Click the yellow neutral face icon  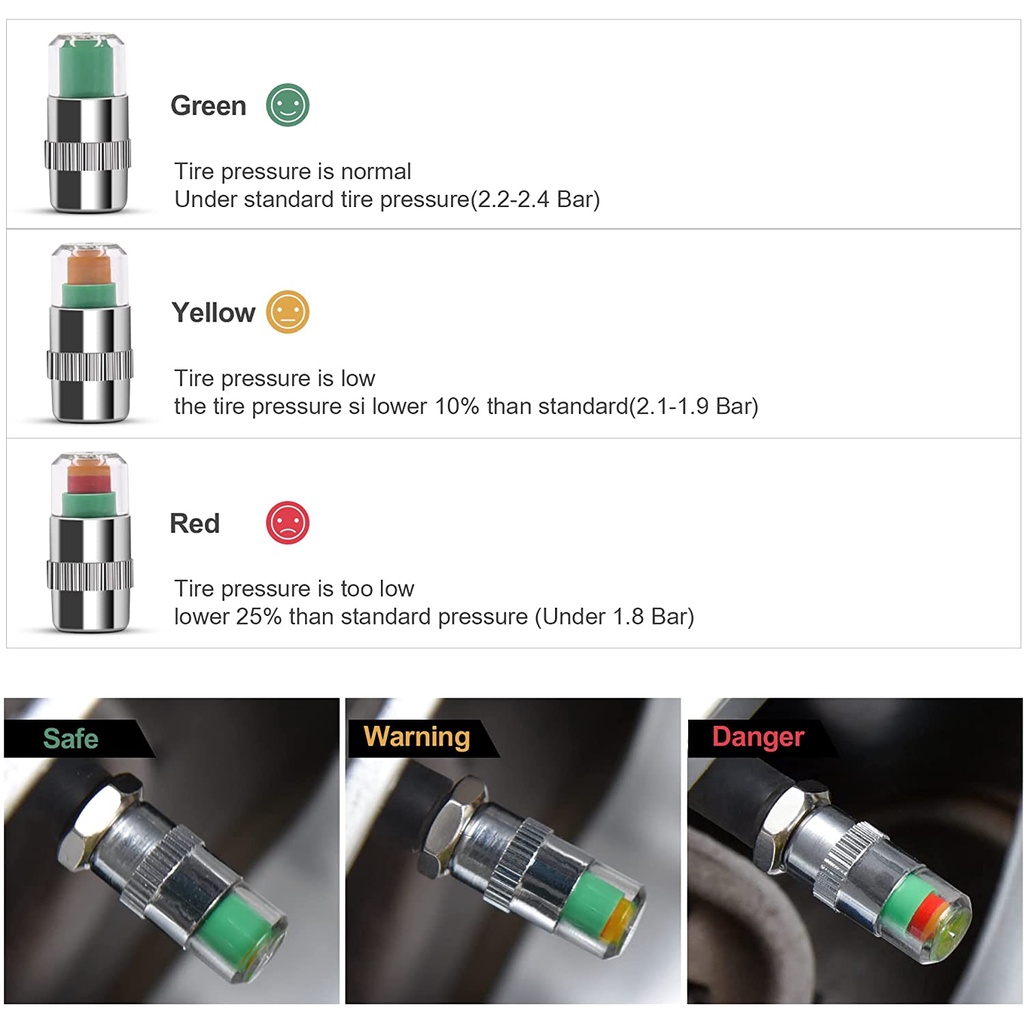click(x=287, y=312)
